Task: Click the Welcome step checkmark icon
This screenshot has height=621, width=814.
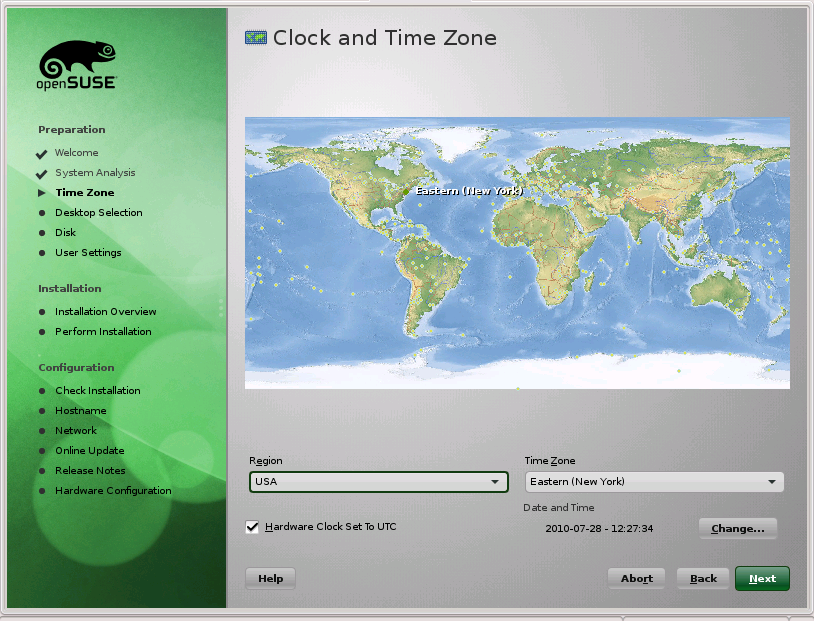Action: 42,154
